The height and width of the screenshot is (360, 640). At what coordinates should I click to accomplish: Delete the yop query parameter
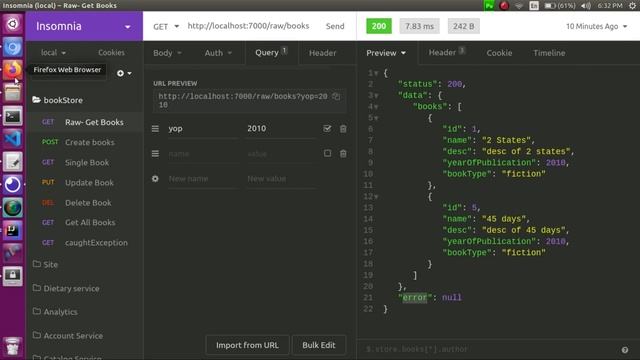pyautogui.click(x=343, y=129)
